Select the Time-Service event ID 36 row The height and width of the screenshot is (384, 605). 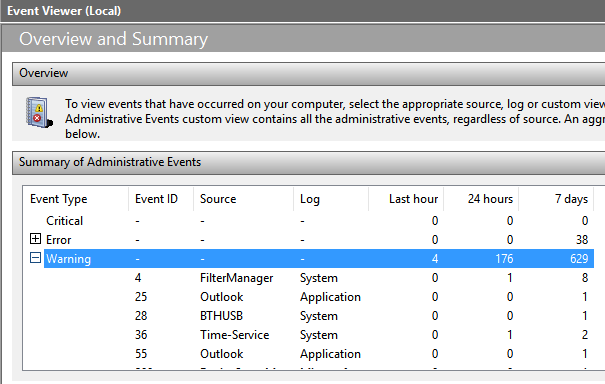[308, 335]
